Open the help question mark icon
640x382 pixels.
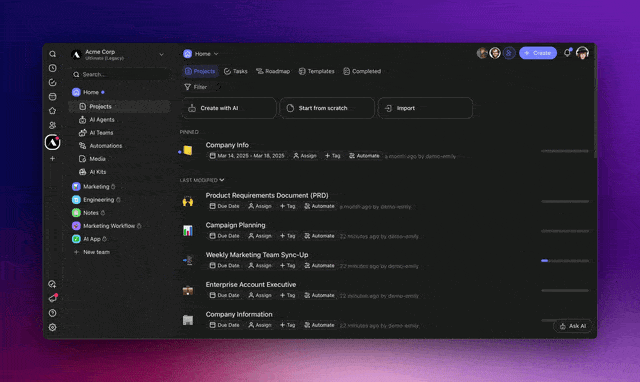click(53, 313)
